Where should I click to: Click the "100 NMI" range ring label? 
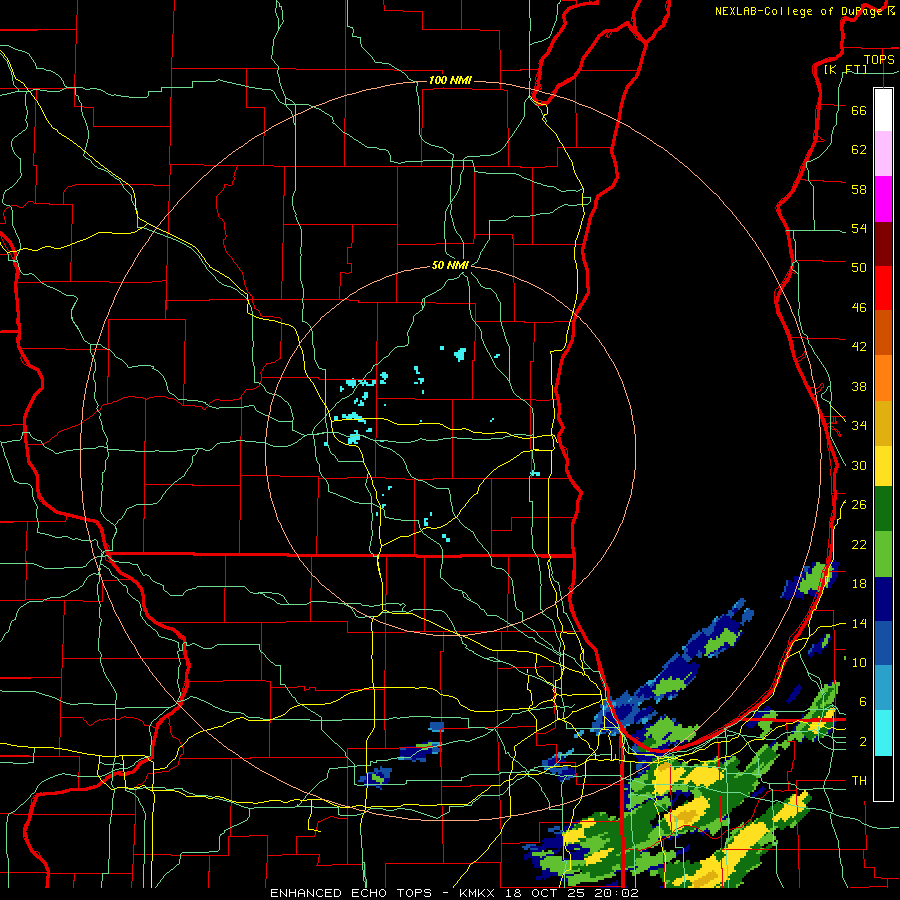tap(450, 80)
